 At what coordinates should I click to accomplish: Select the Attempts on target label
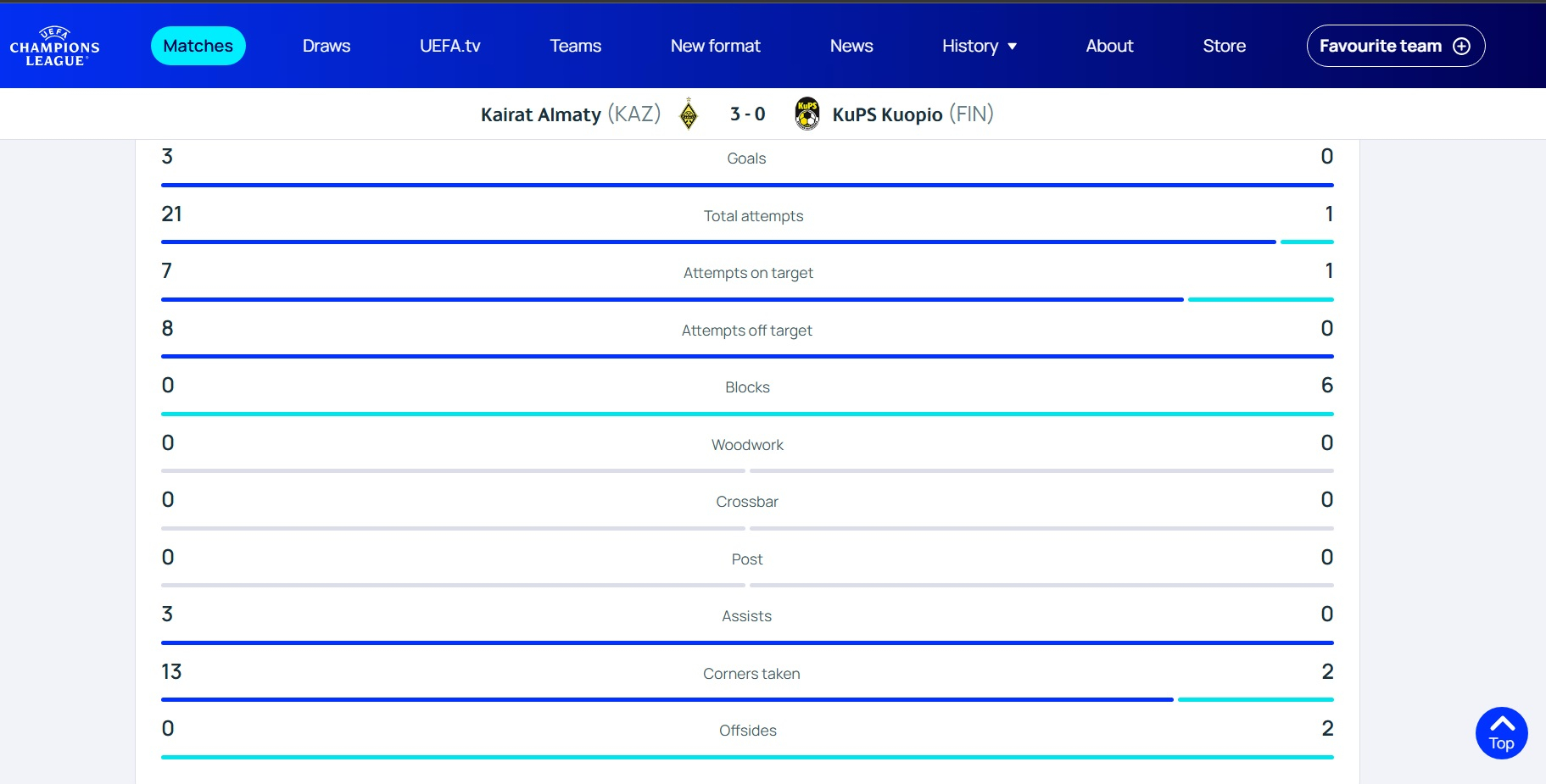pyautogui.click(x=748, y=273)
